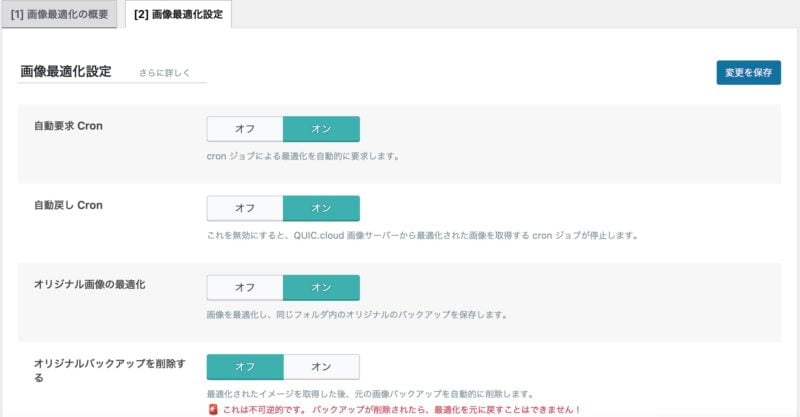
Task: Click the 画像最適化設定 section heading
Action: point(66,72)
